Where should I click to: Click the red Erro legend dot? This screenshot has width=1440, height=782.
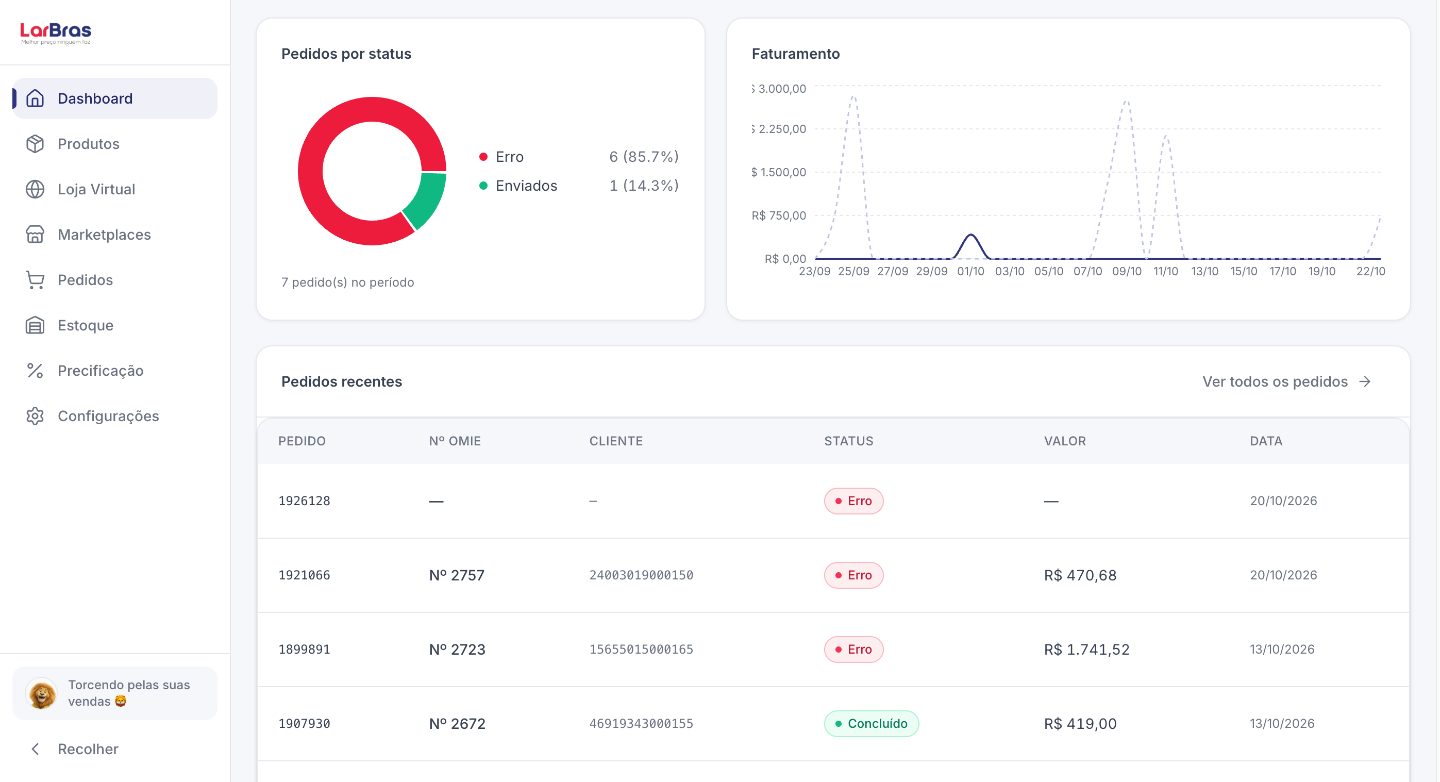point(483,157)
